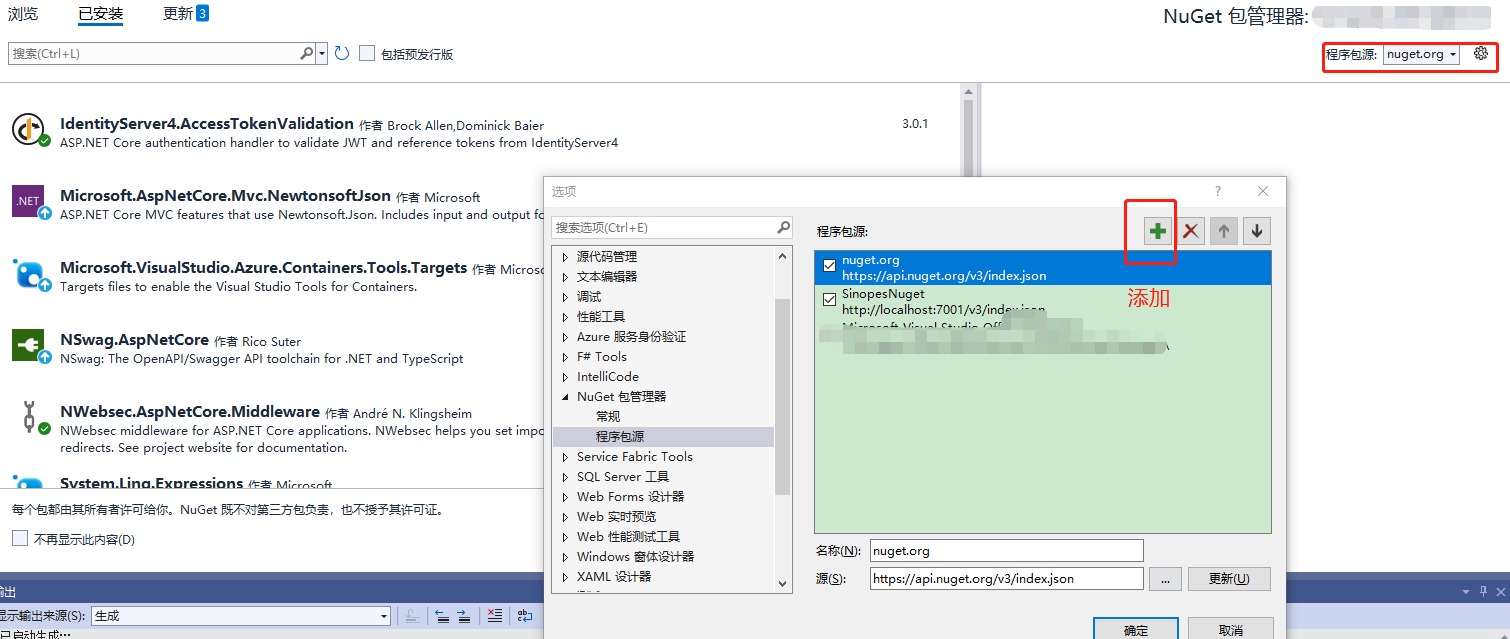Click the Update button for package source
The width and height of the screenshot is (1510, 639).
(x=1229, y=578)
